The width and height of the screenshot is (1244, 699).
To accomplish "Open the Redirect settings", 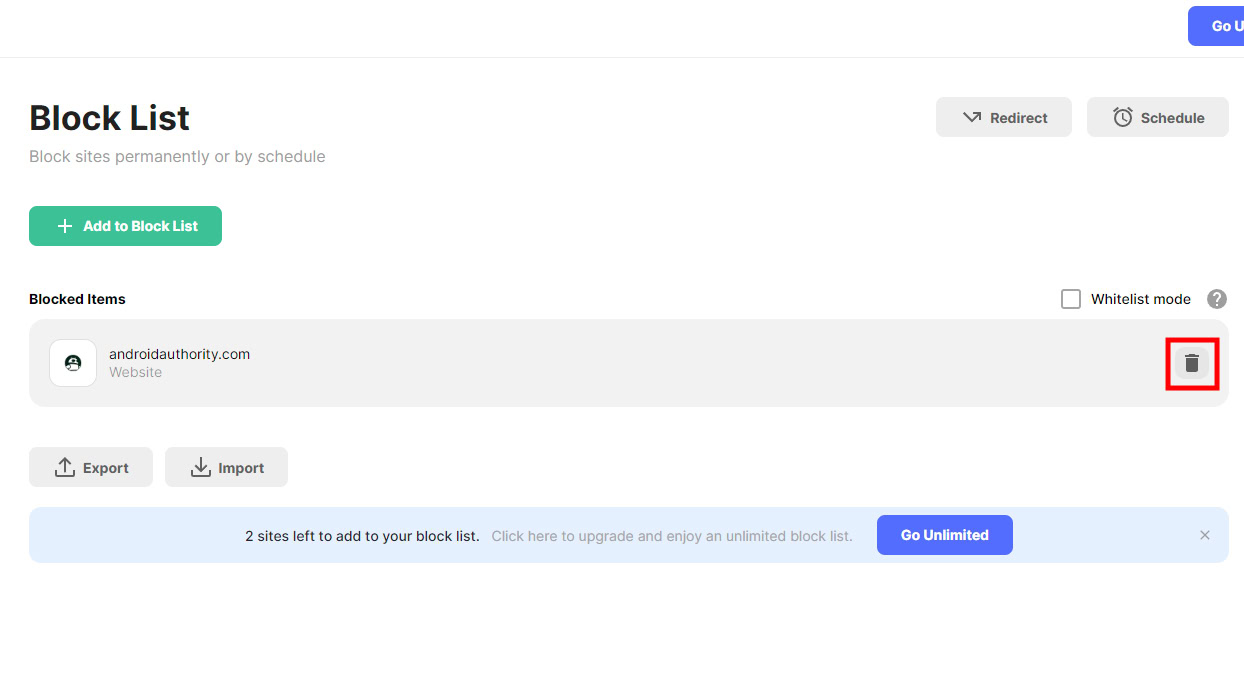I will (x=1003, y=117).
